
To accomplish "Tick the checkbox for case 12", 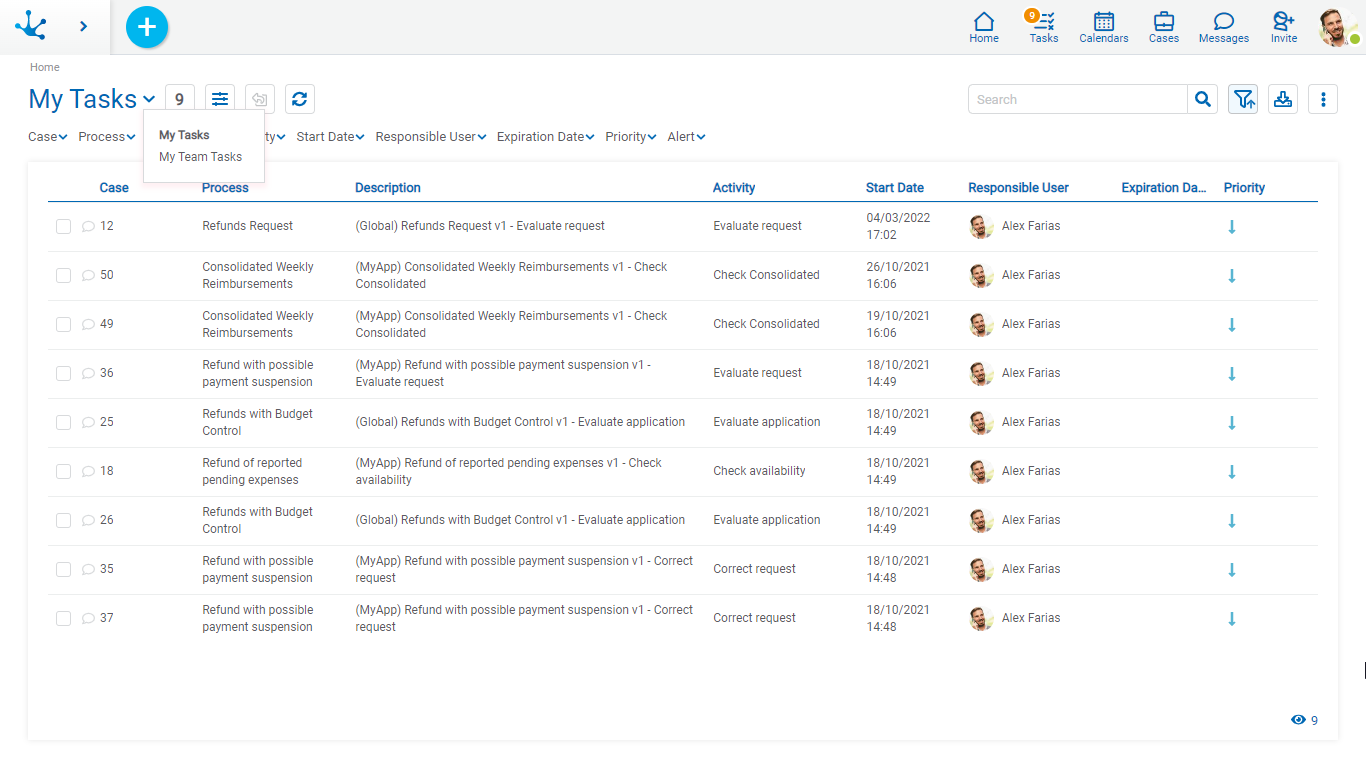I will click(63, 227).
